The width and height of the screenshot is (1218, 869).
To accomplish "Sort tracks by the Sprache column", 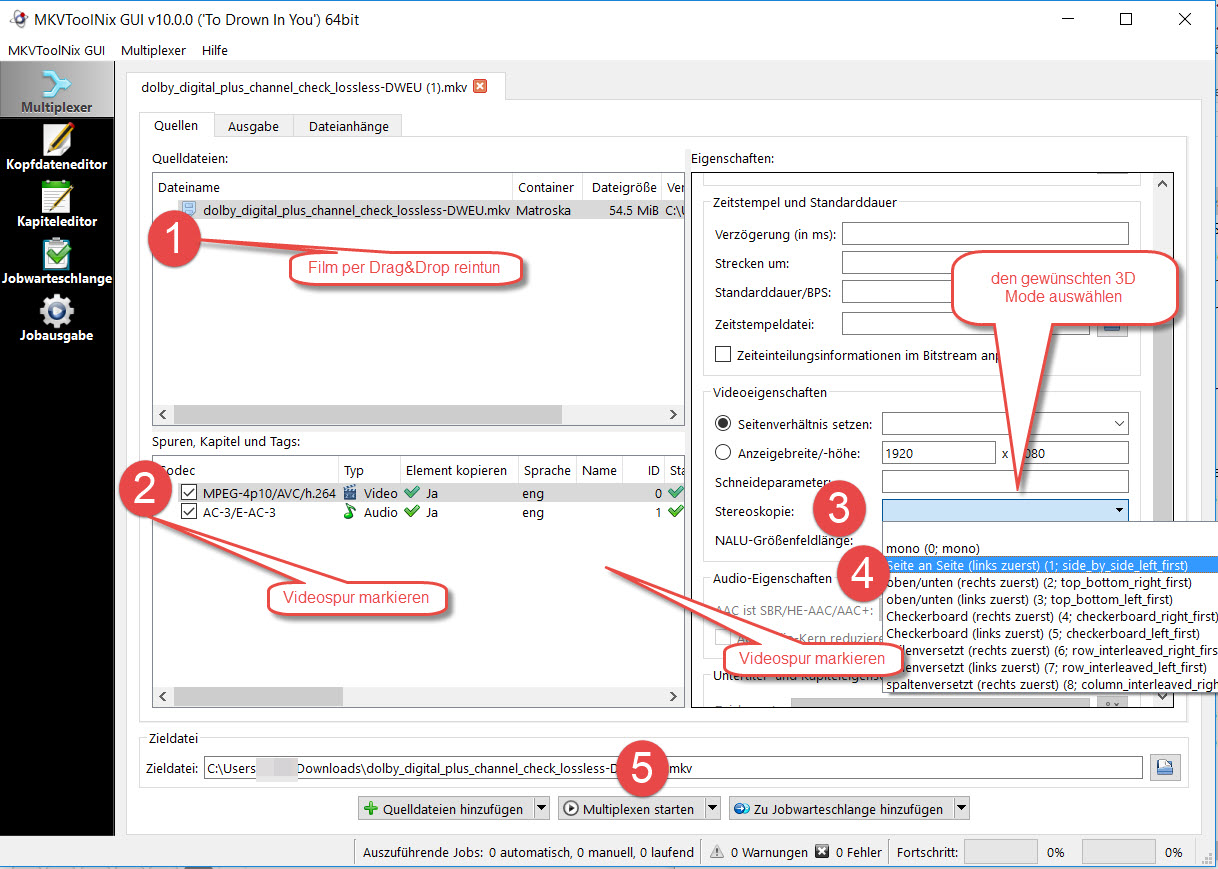I will point(547,470).
